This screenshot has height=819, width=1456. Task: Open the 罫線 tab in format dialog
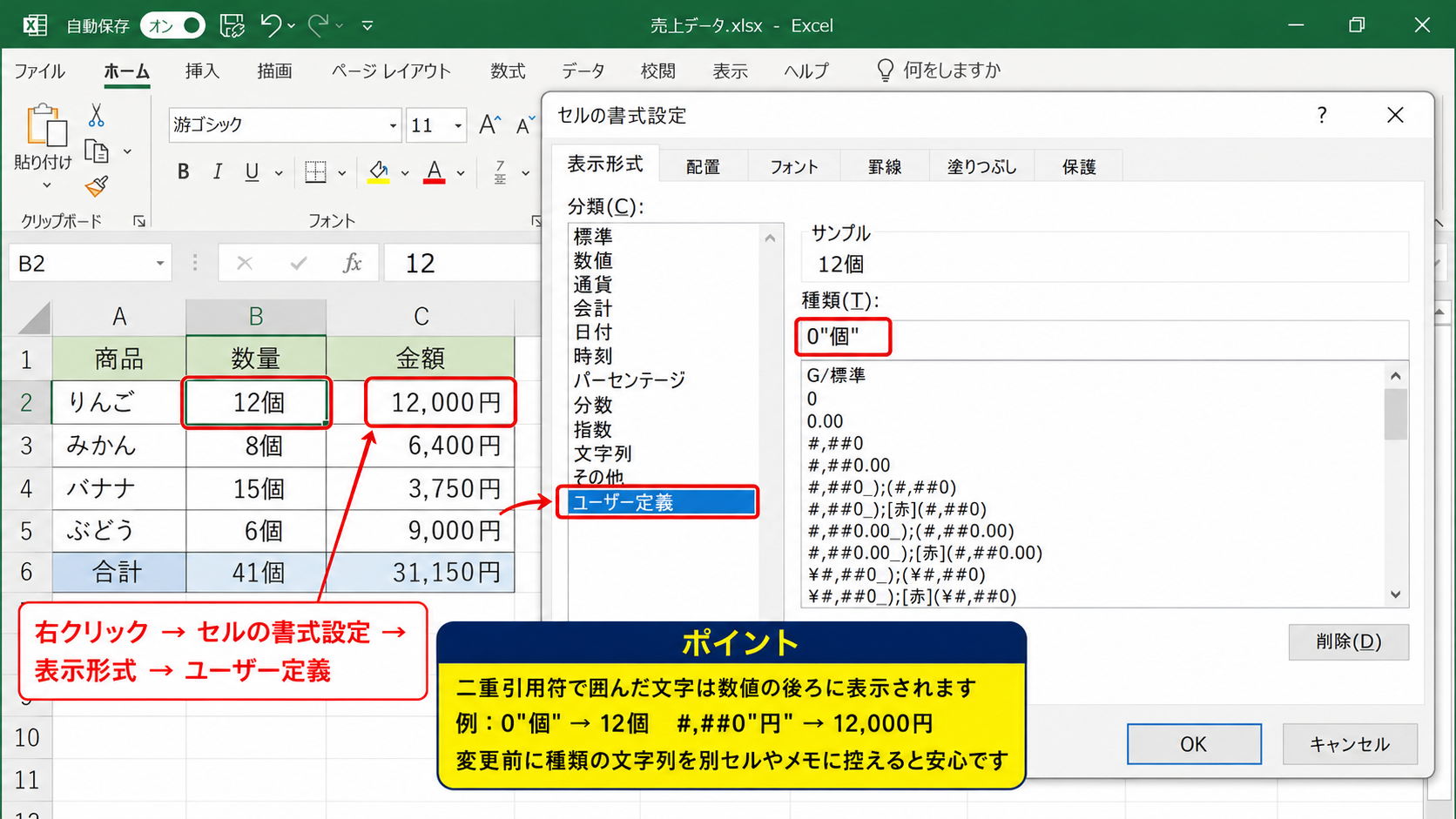click(x=885, y=166)
